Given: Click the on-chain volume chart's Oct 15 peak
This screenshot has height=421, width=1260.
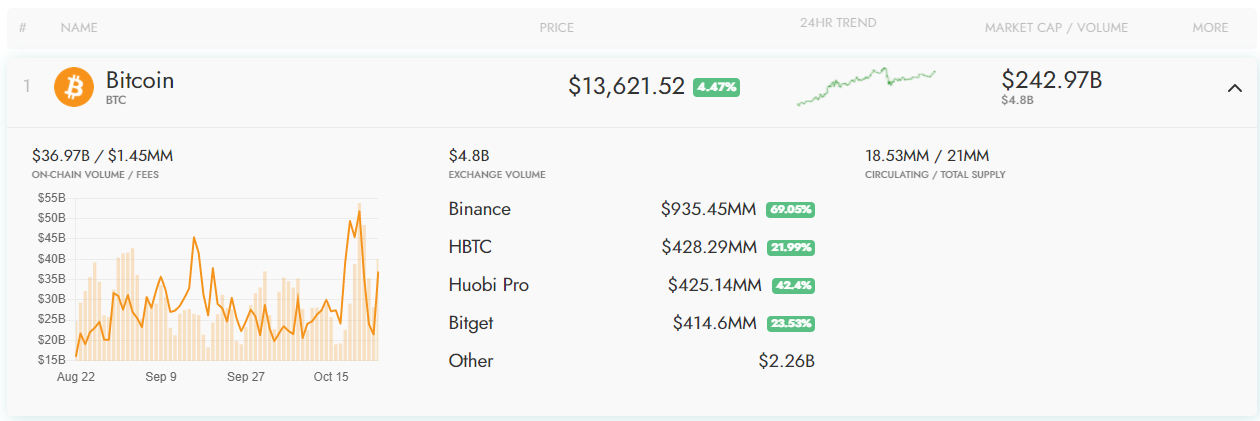Looking at the screenshot, I should [x=359, y=211].
